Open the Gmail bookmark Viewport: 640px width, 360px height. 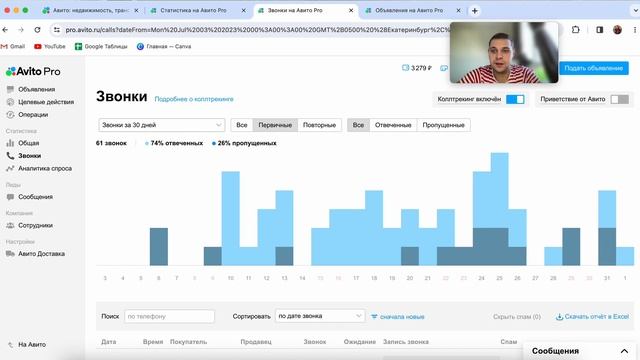[13, 47]
